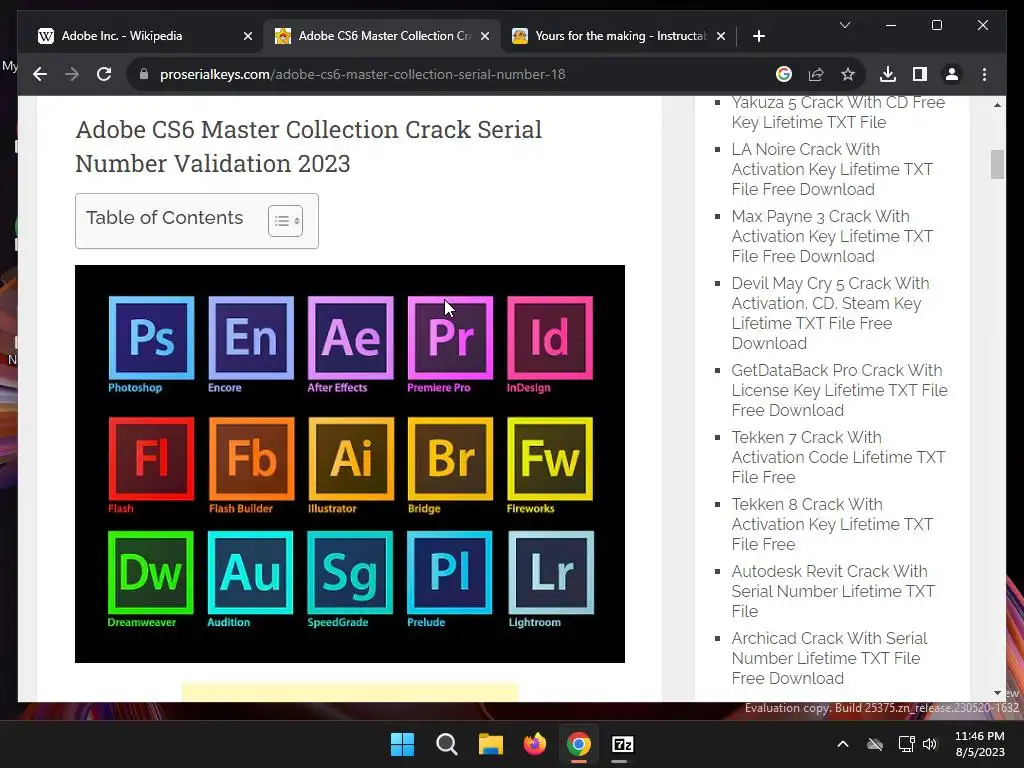Click the page title heading
Viewport: 1024px width, 768px height.
point(308,146)
